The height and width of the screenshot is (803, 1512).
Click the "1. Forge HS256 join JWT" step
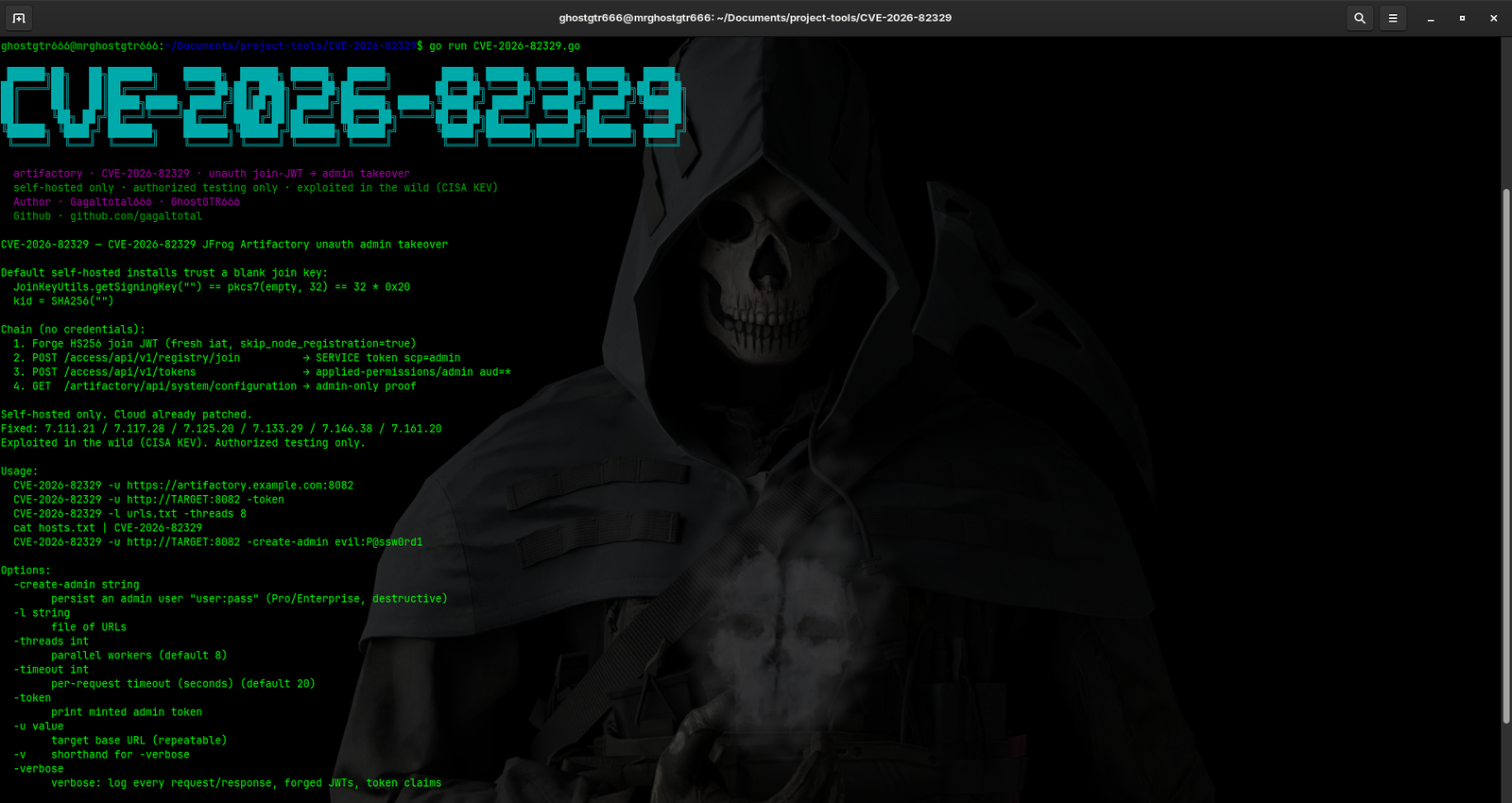(x=215, y=344)
